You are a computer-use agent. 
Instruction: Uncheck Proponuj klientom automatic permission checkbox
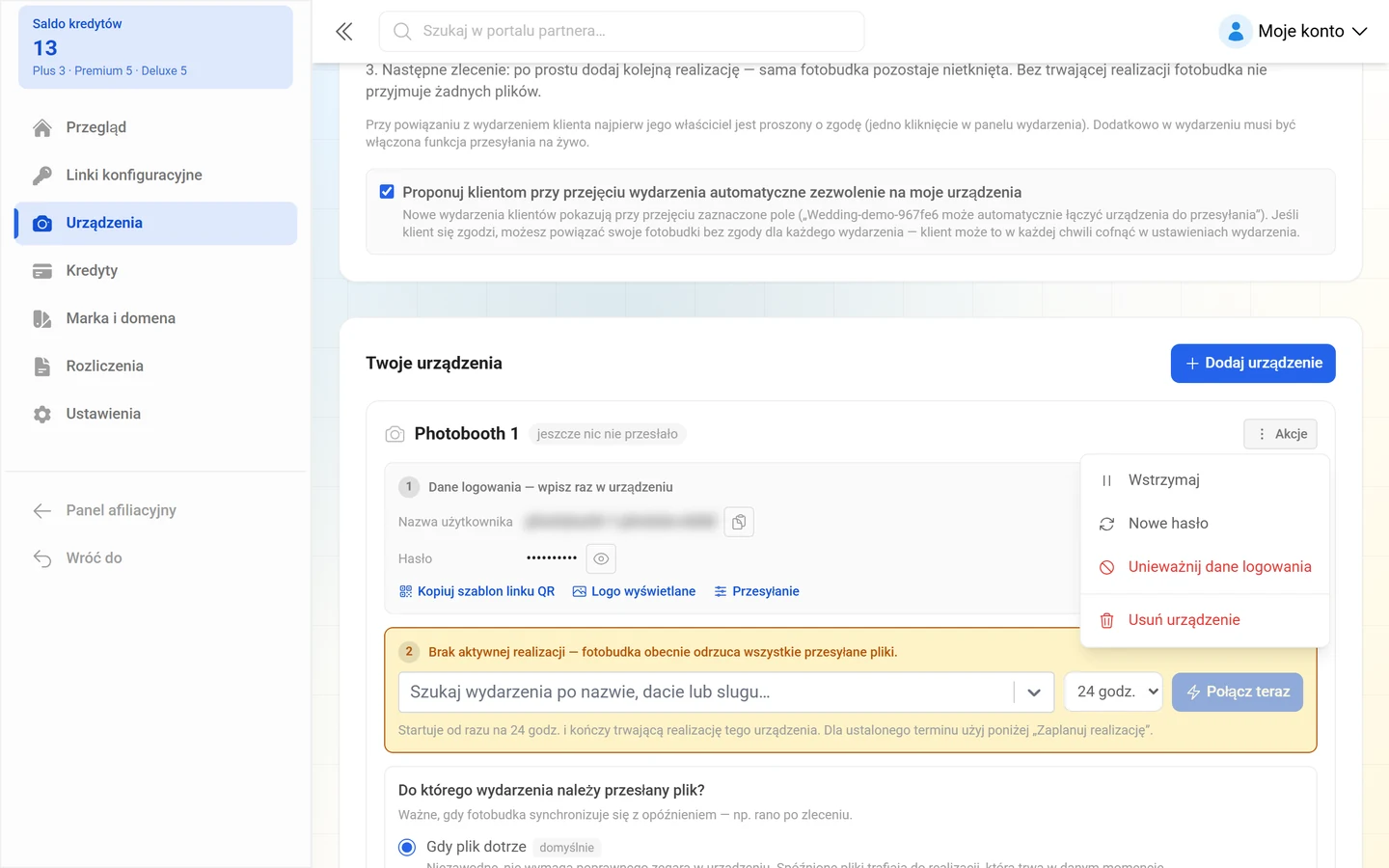387,192
